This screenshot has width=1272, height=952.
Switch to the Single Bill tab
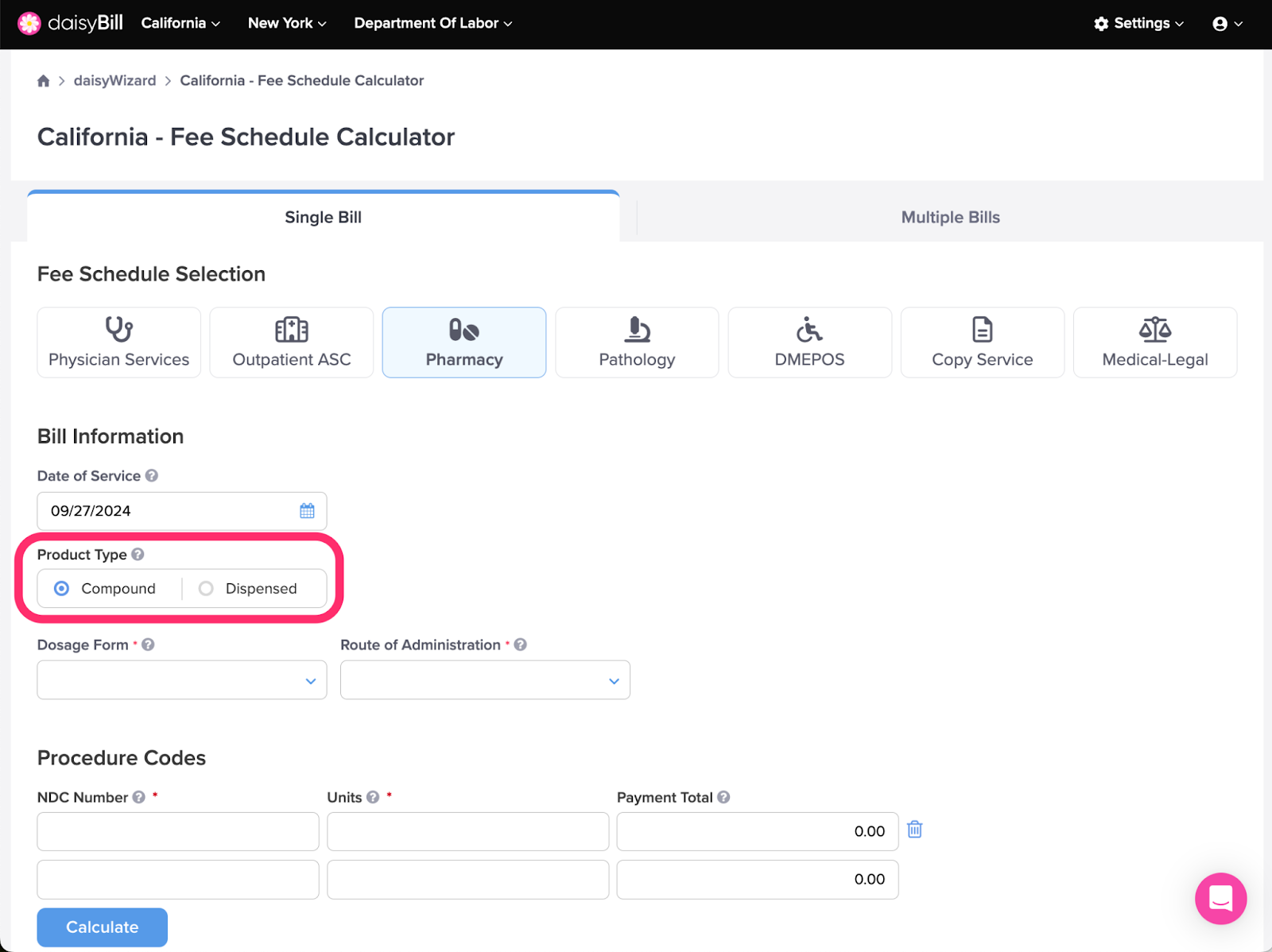point(324,217)
